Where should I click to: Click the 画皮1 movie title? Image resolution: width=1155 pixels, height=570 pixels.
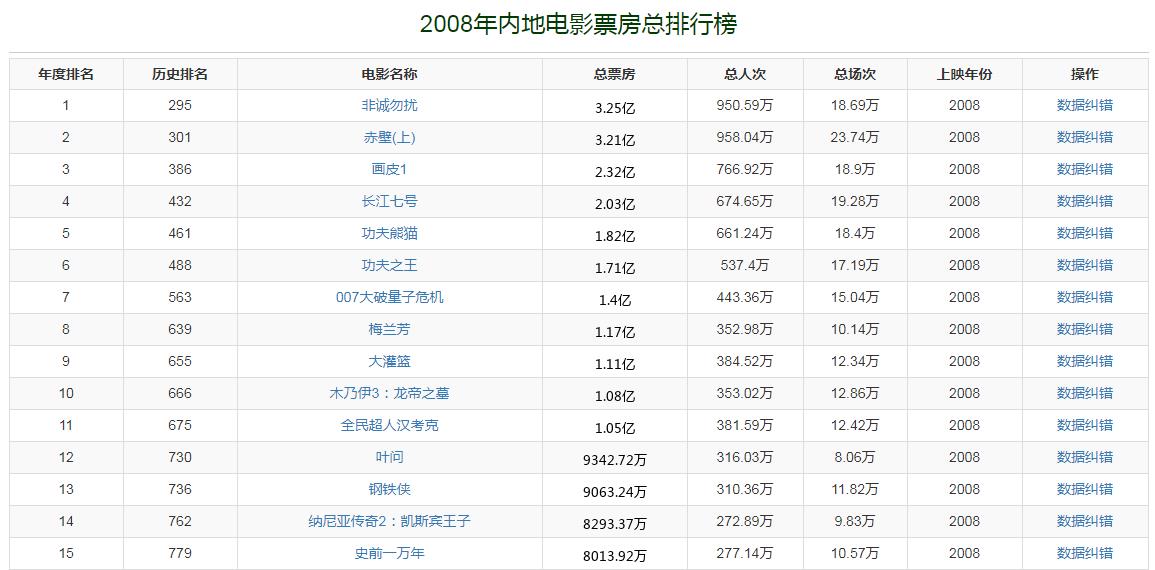(389, 169)
